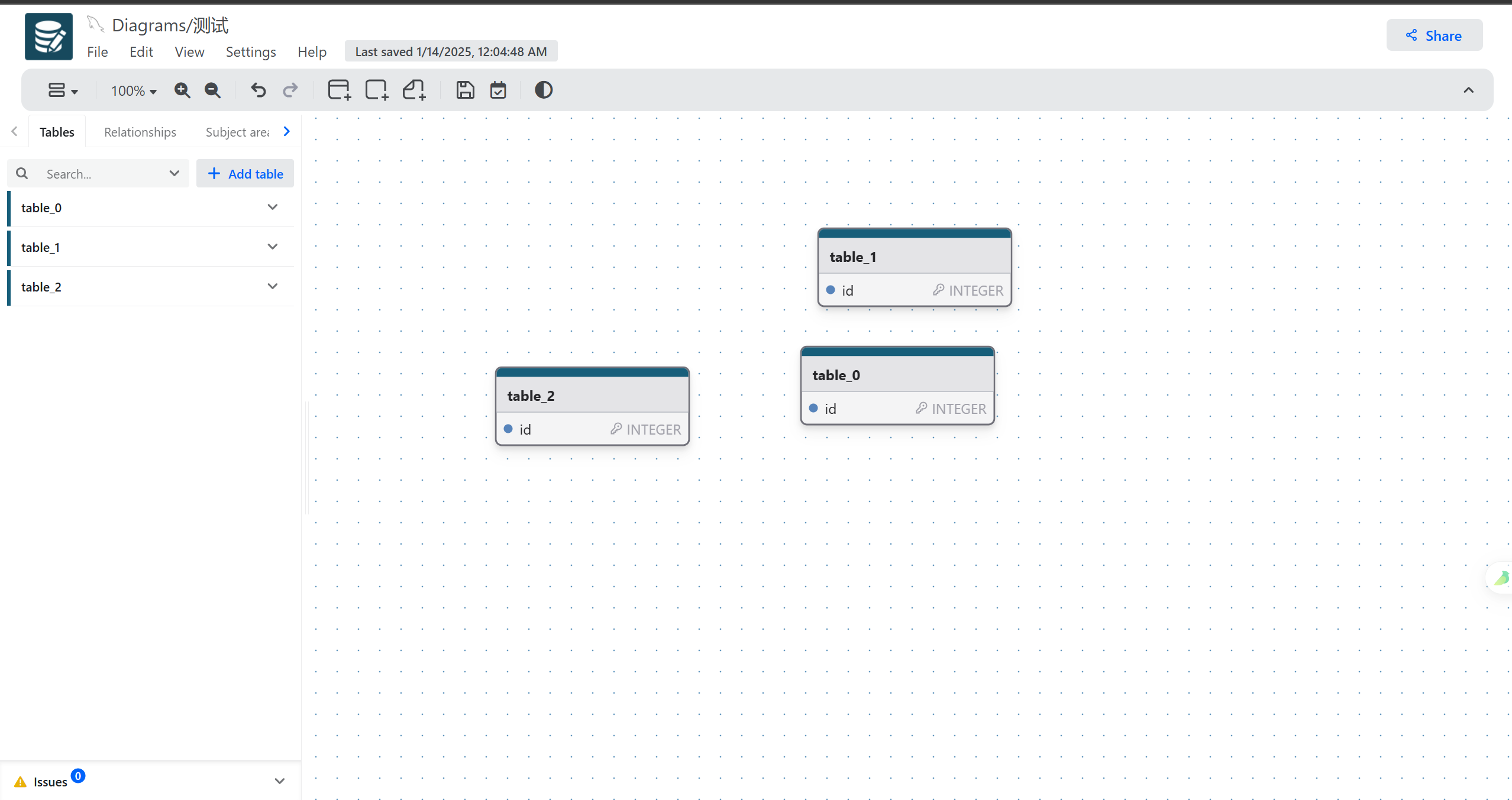Image resolution: width=1512 pixels, height=800 pixels.
Task: Select the table_2 header on canvas
Action: 592,396
